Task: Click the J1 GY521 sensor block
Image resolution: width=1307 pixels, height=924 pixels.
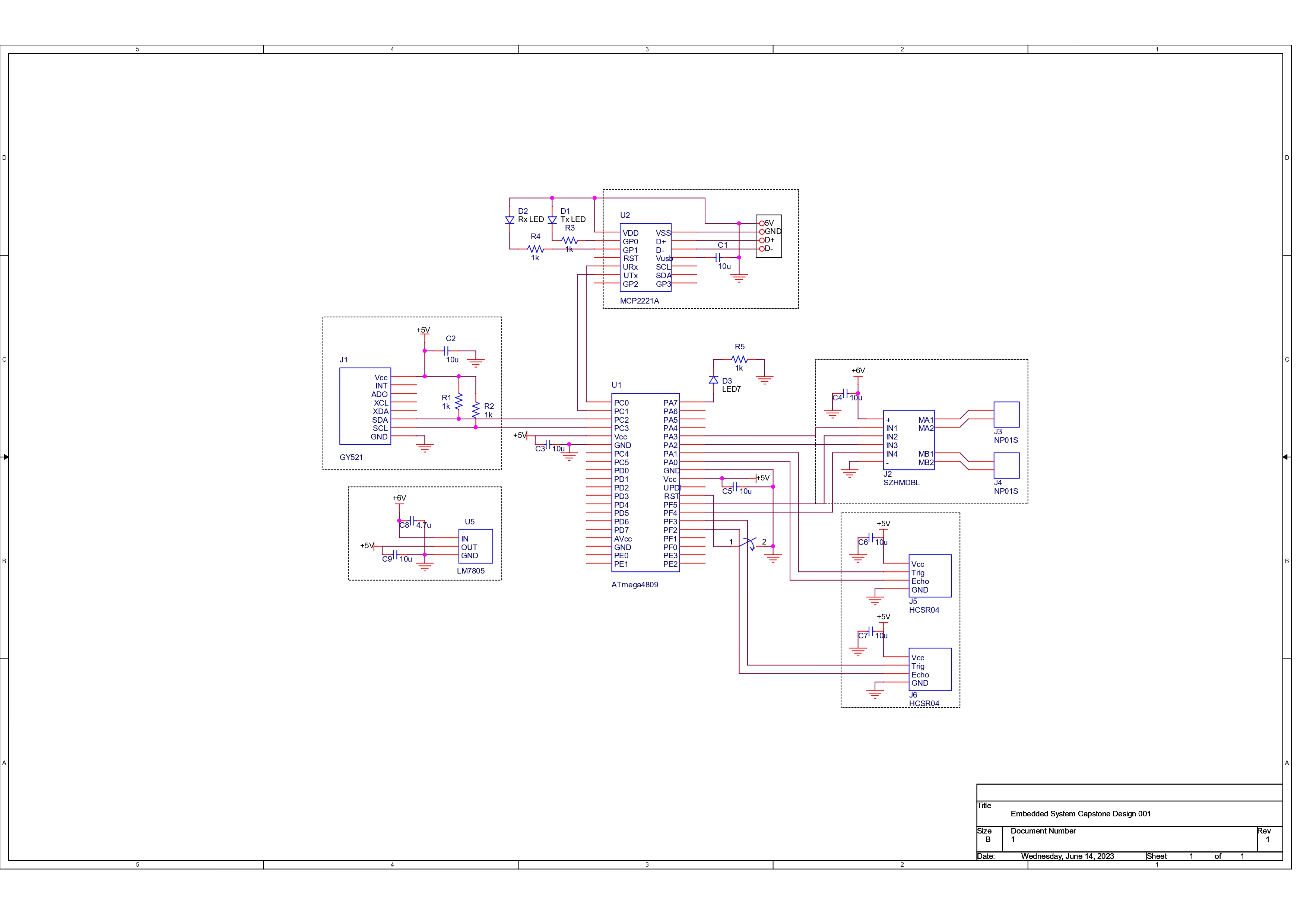Action: [365, 406]
